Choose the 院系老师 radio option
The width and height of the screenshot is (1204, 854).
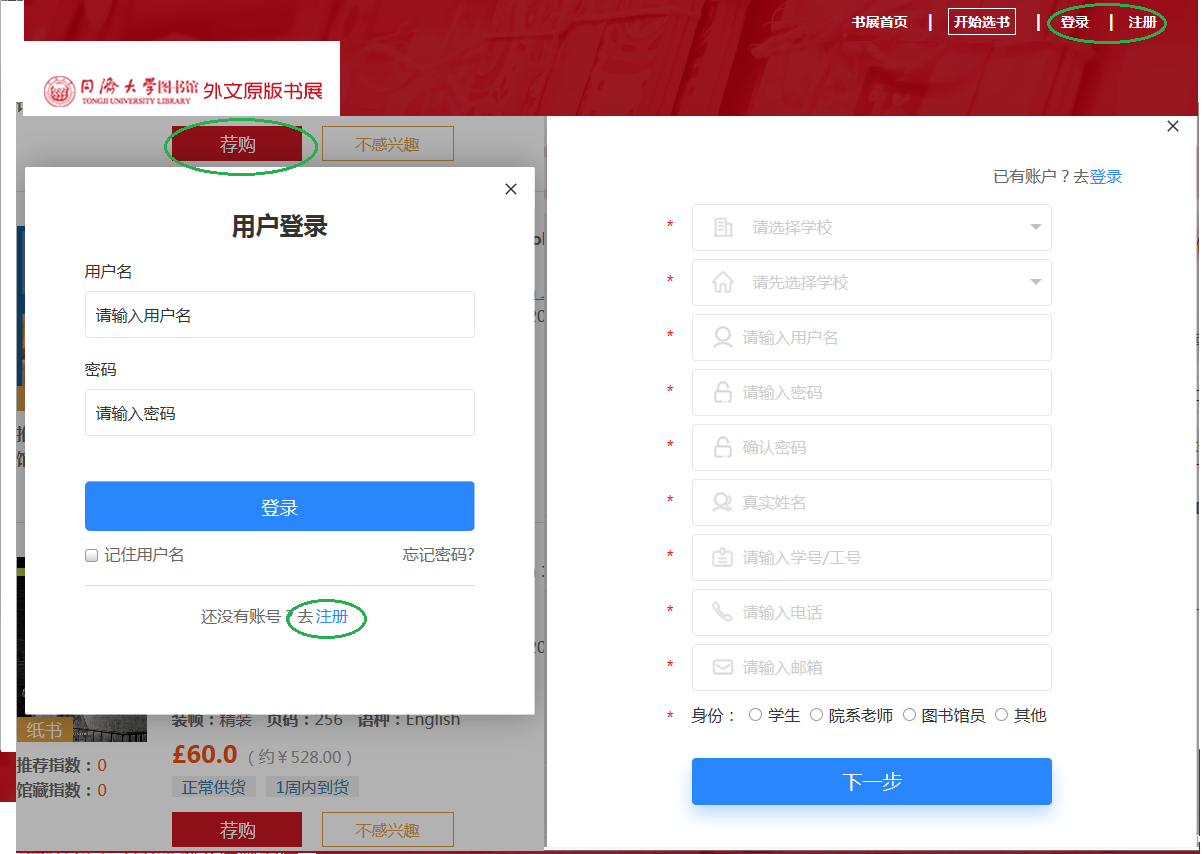click(x=816, y=715)
